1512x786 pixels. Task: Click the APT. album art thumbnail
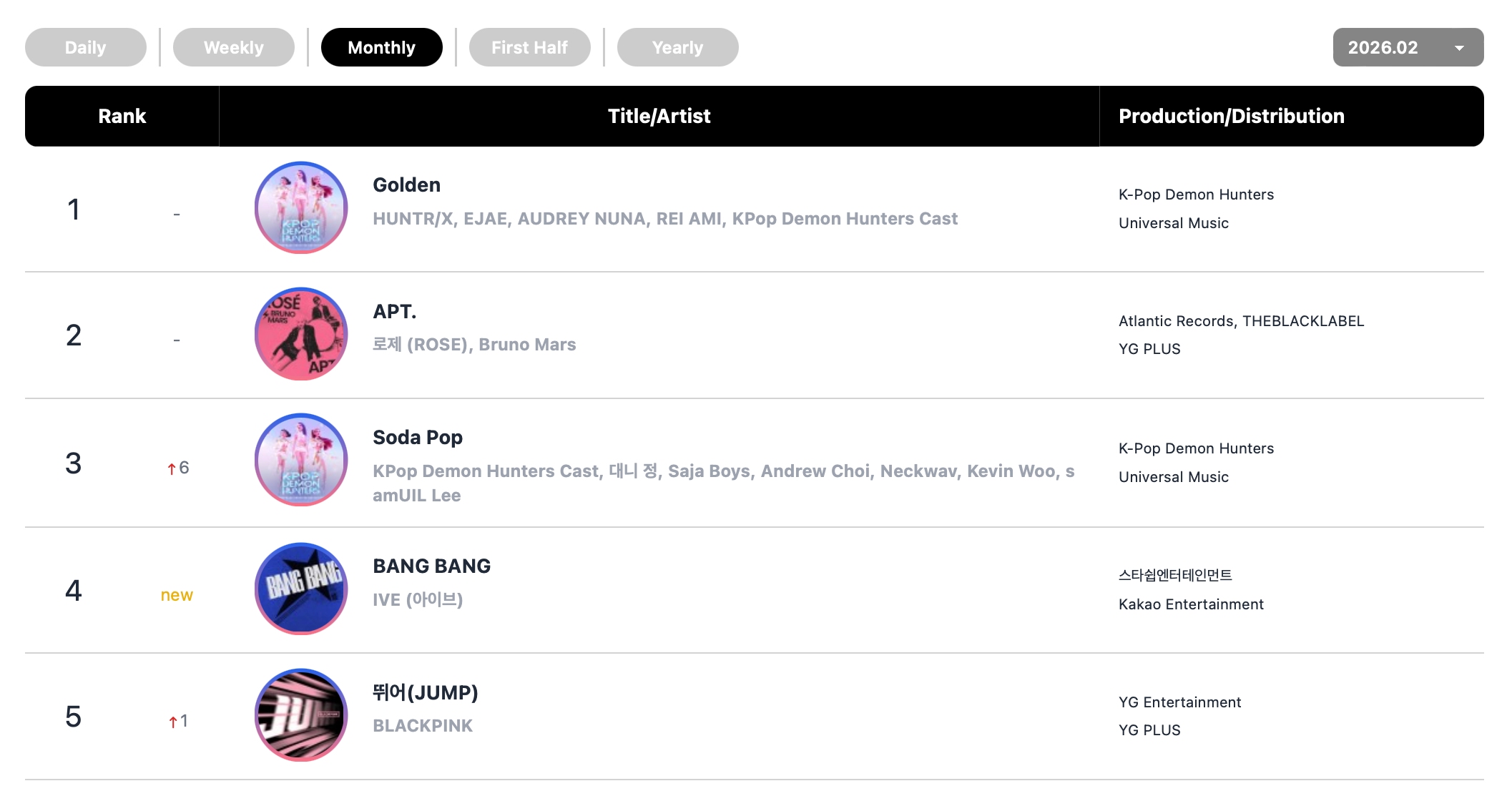coord(301,334)
